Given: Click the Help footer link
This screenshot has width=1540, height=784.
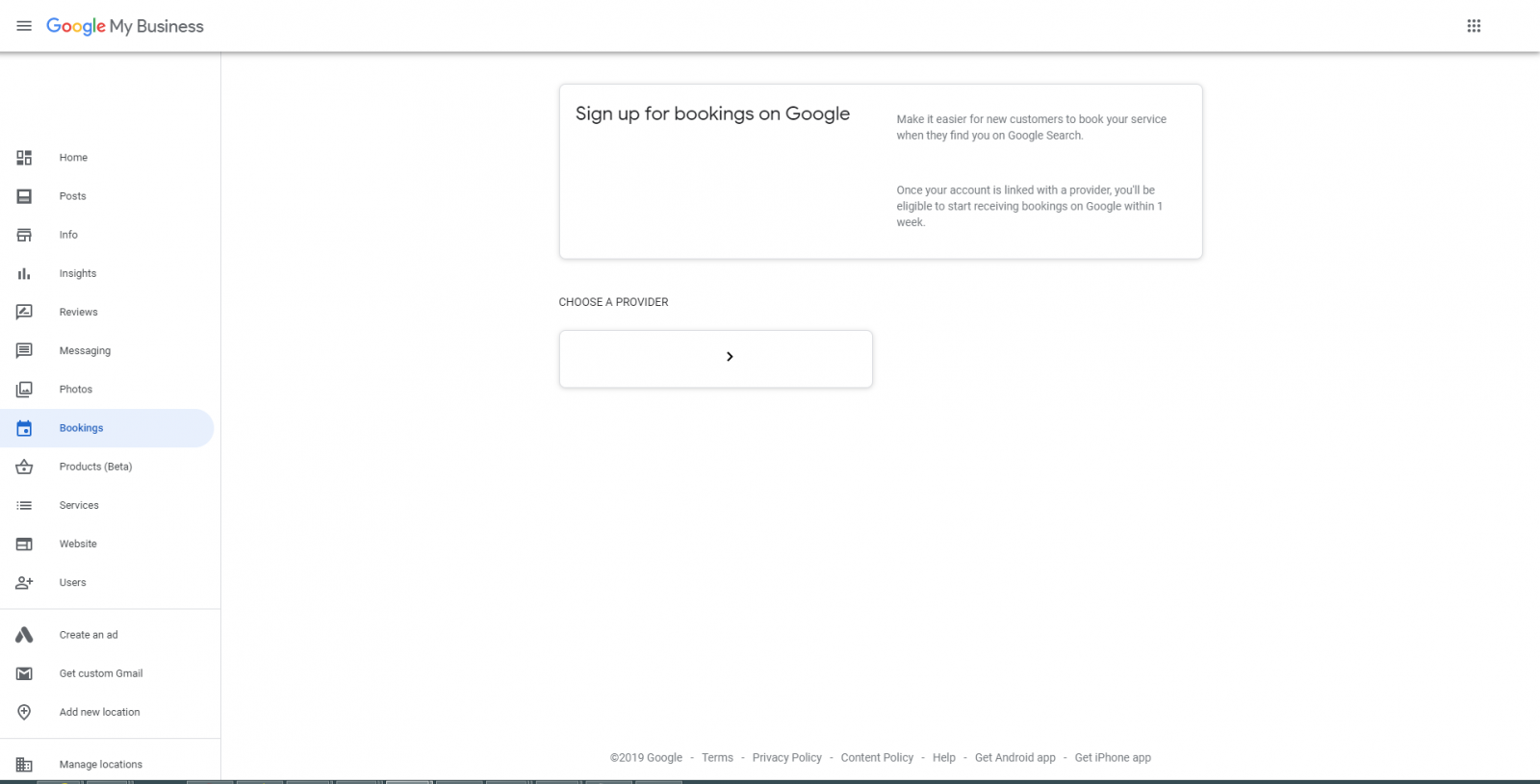Looking at the screenshot, I should [x=944, y=758].
